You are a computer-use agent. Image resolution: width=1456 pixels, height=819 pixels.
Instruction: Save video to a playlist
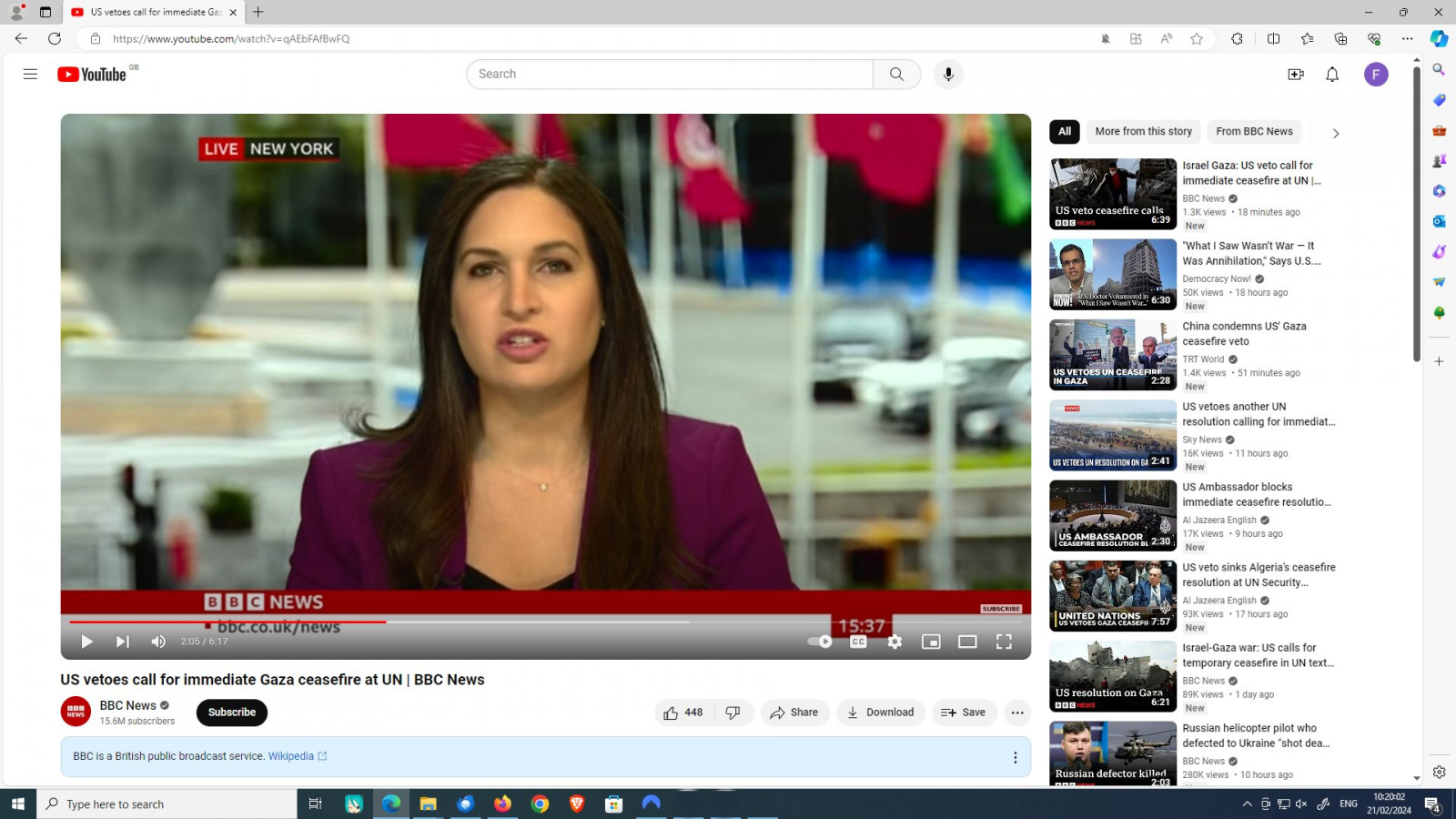click(x=964, y=713)
